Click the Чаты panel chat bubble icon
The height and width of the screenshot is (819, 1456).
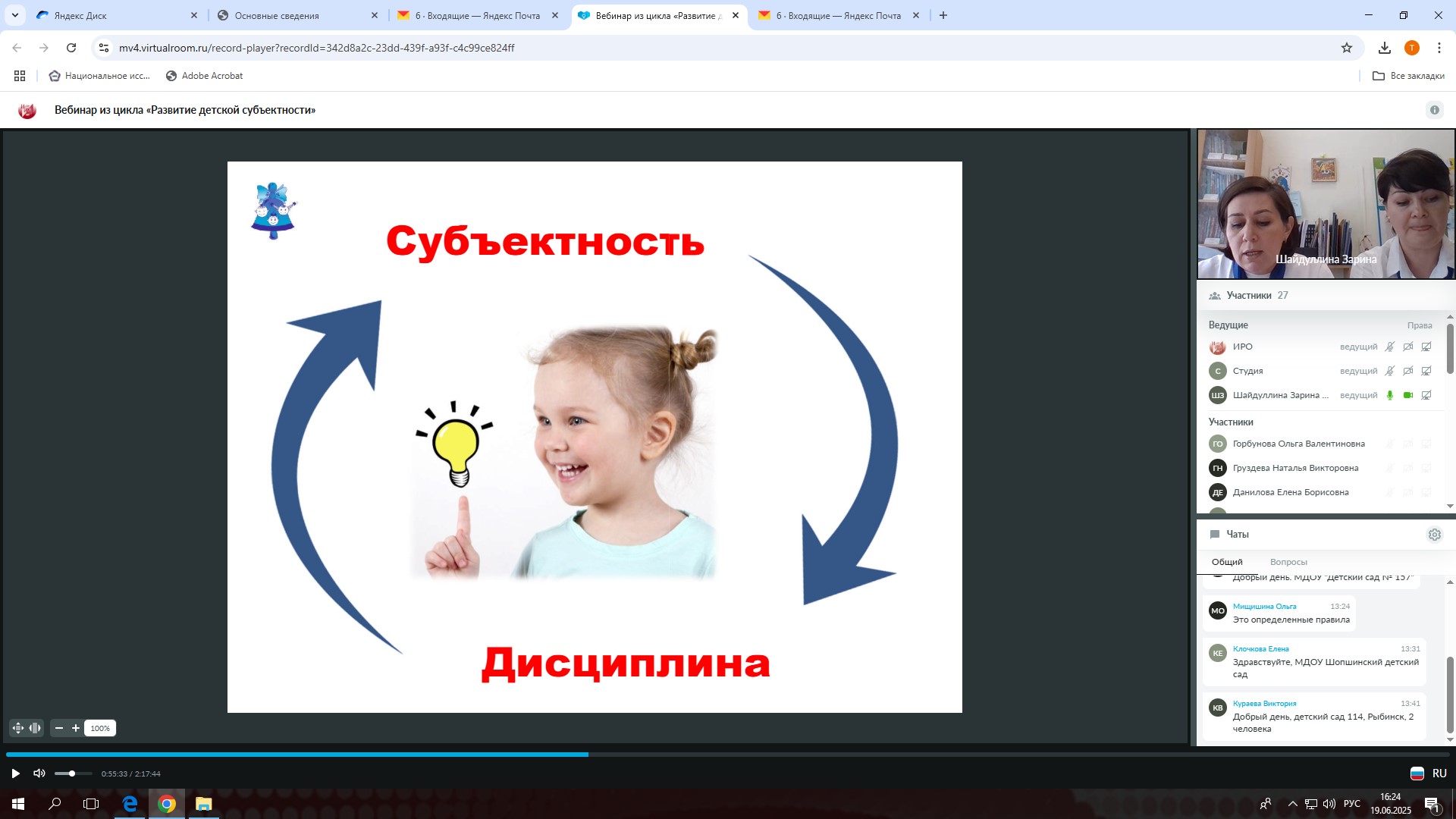coord(1214,535)
